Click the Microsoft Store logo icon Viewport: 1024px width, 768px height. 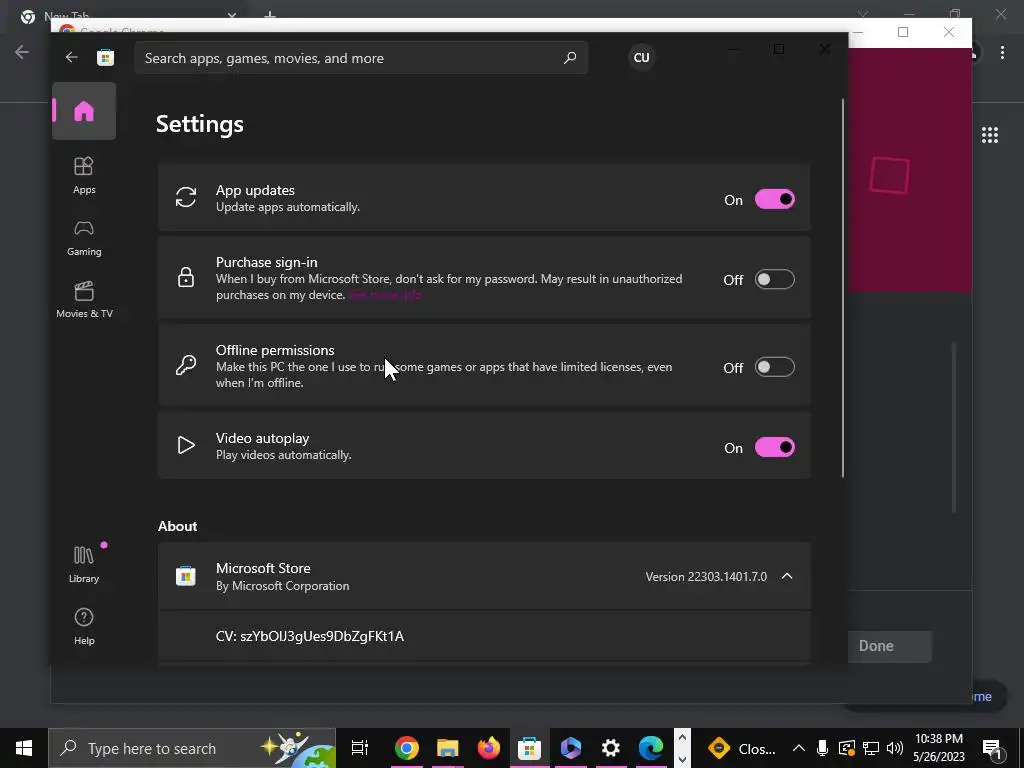(x=105, y=57)
